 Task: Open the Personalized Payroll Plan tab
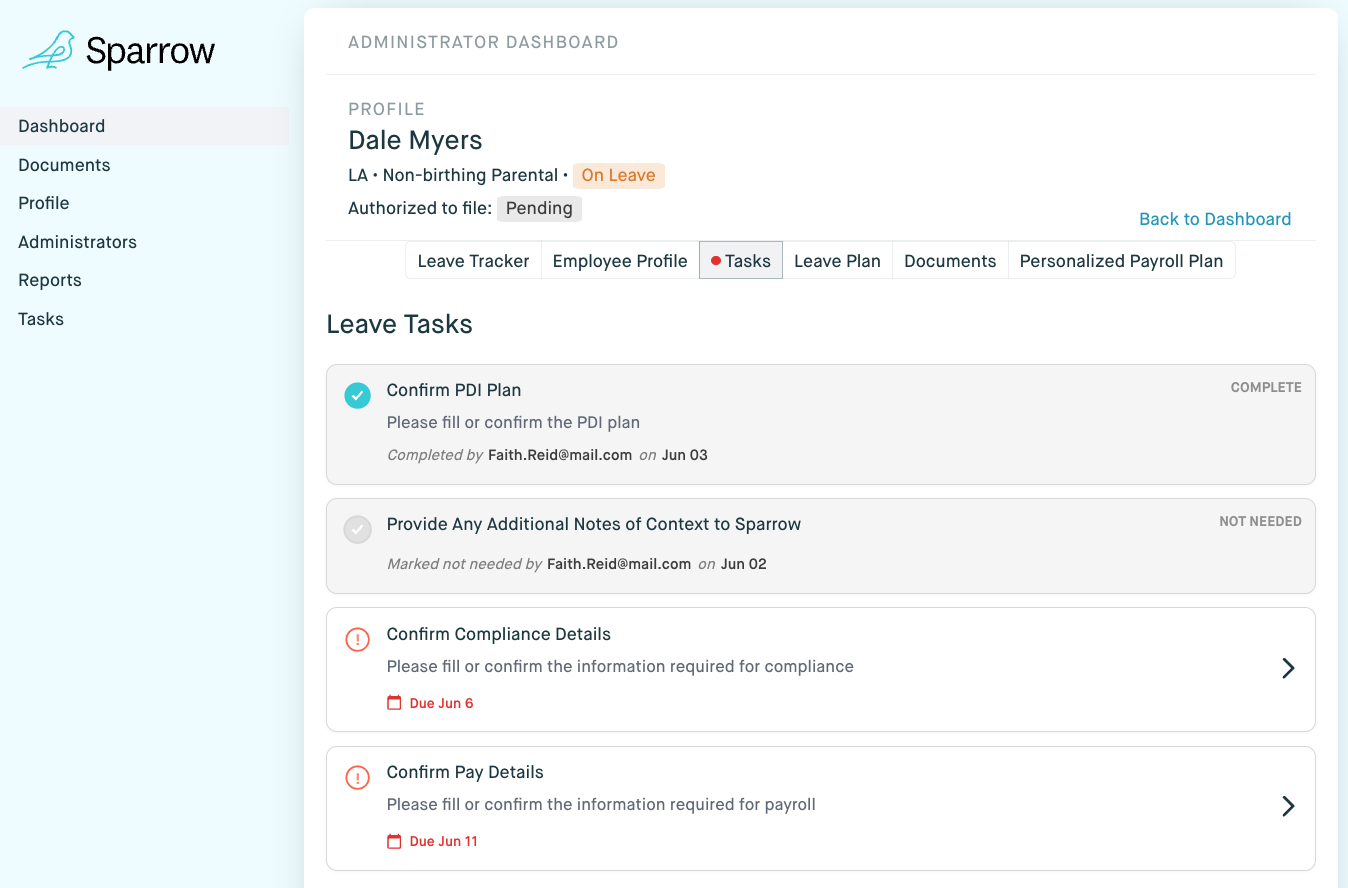click(1121, 261)
